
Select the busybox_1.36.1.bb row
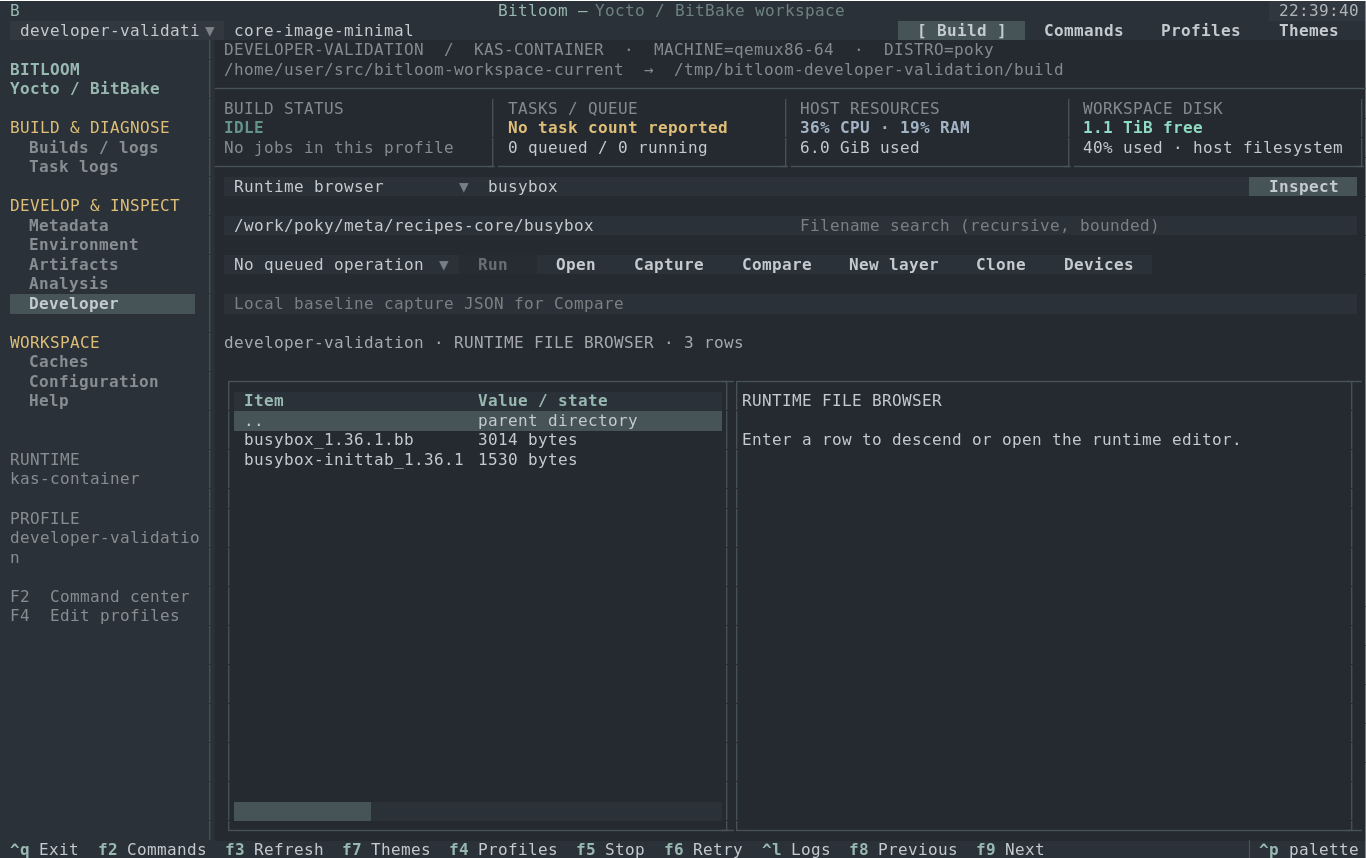478,439
